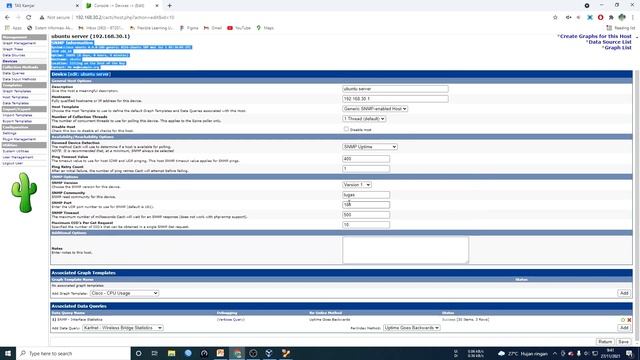Click the Cacti cactus logo
The image size is (640, 360).
pos(24,192)
